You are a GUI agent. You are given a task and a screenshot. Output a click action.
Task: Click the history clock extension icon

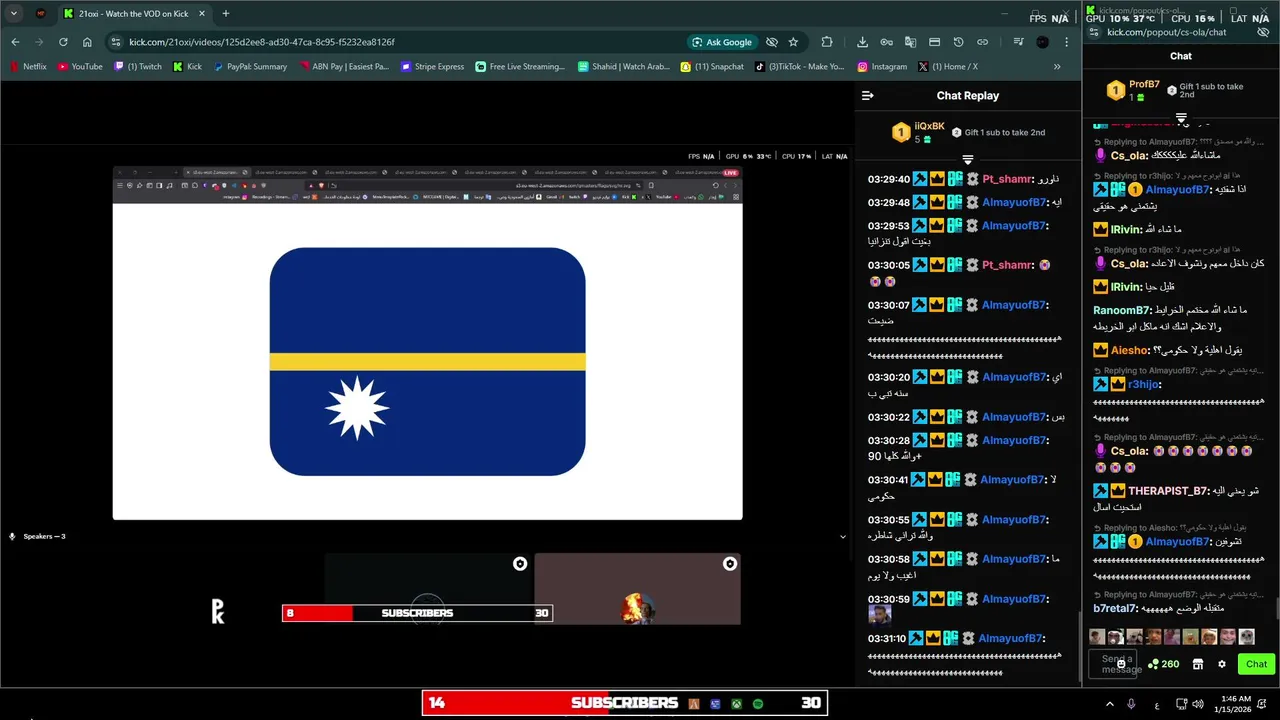pyautogui.click(x=958, y=42)
